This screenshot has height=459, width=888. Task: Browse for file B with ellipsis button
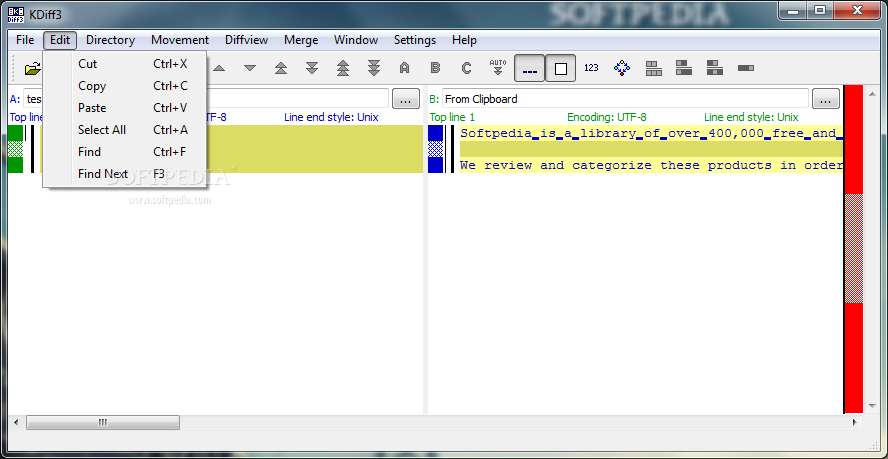pos(826,99)
